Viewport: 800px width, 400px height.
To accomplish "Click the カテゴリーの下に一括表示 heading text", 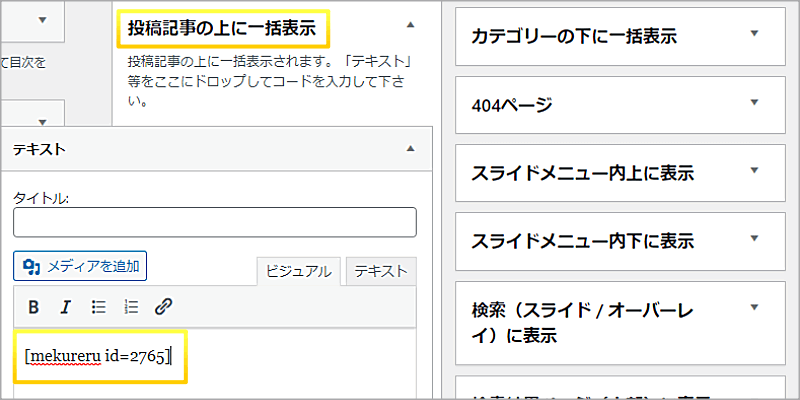I will [x=574, y=37].
